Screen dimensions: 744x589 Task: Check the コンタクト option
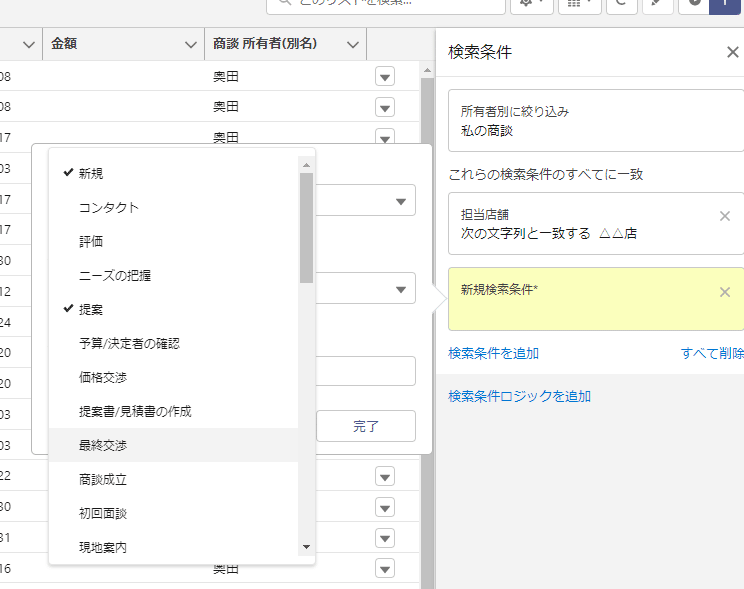pos(109,207)
